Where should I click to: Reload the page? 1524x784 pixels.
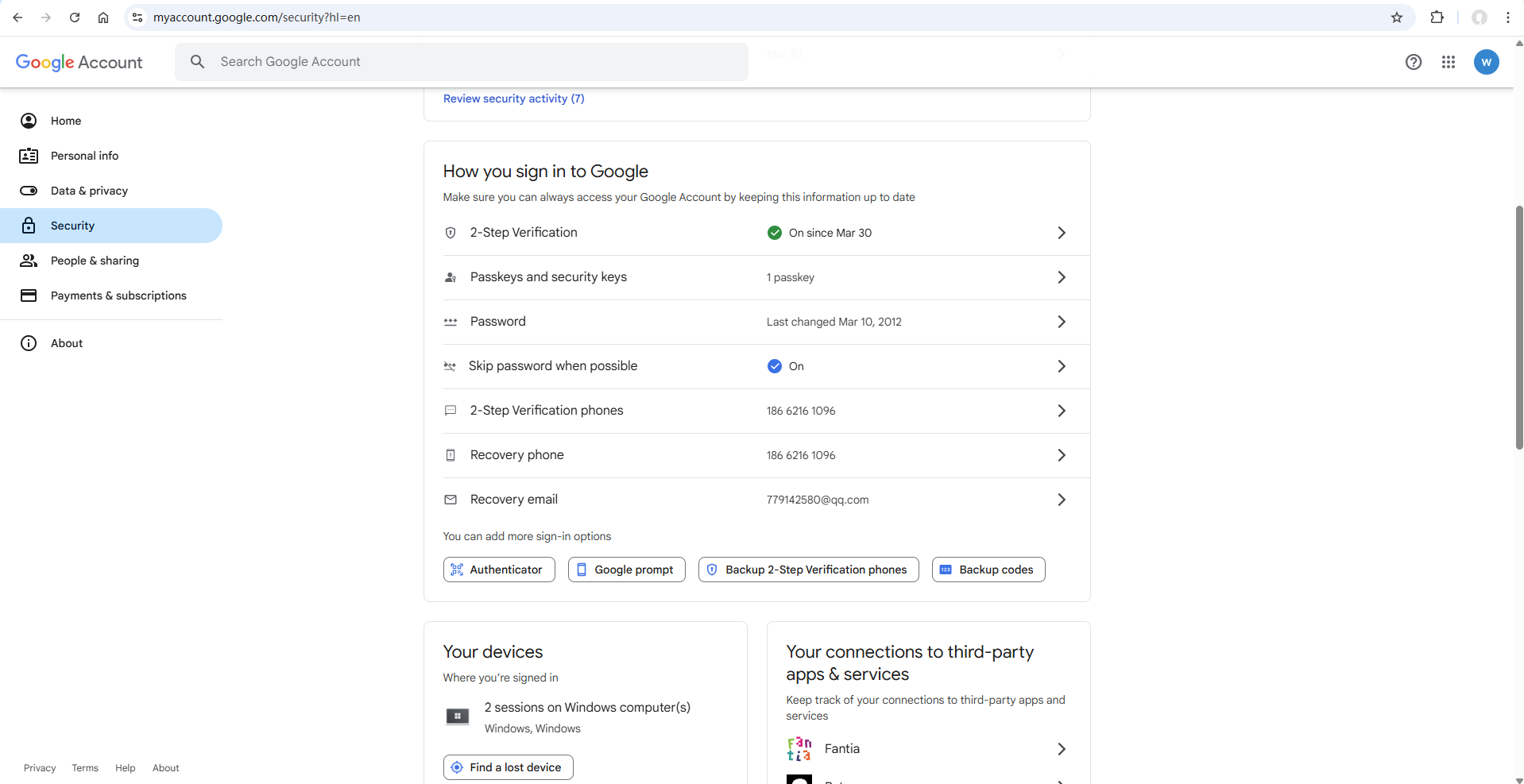click(x=75, y=17)
